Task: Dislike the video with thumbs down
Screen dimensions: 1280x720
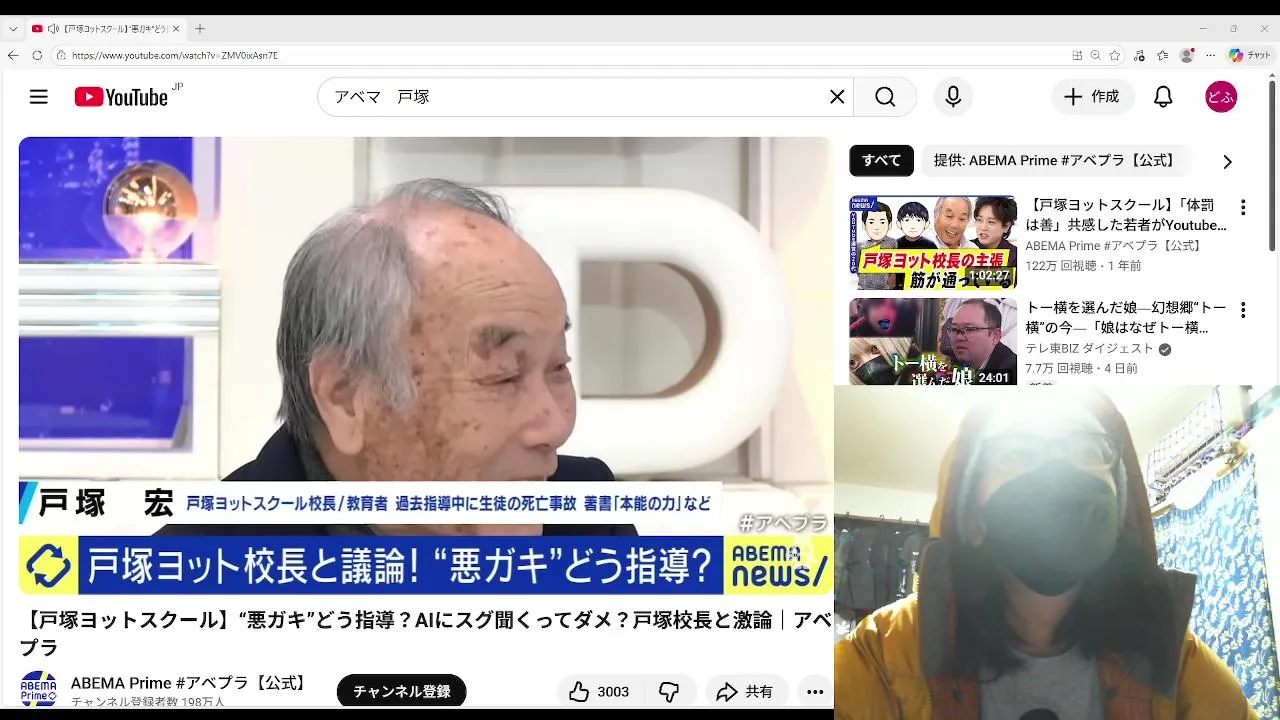Action: tap(669, 692)
